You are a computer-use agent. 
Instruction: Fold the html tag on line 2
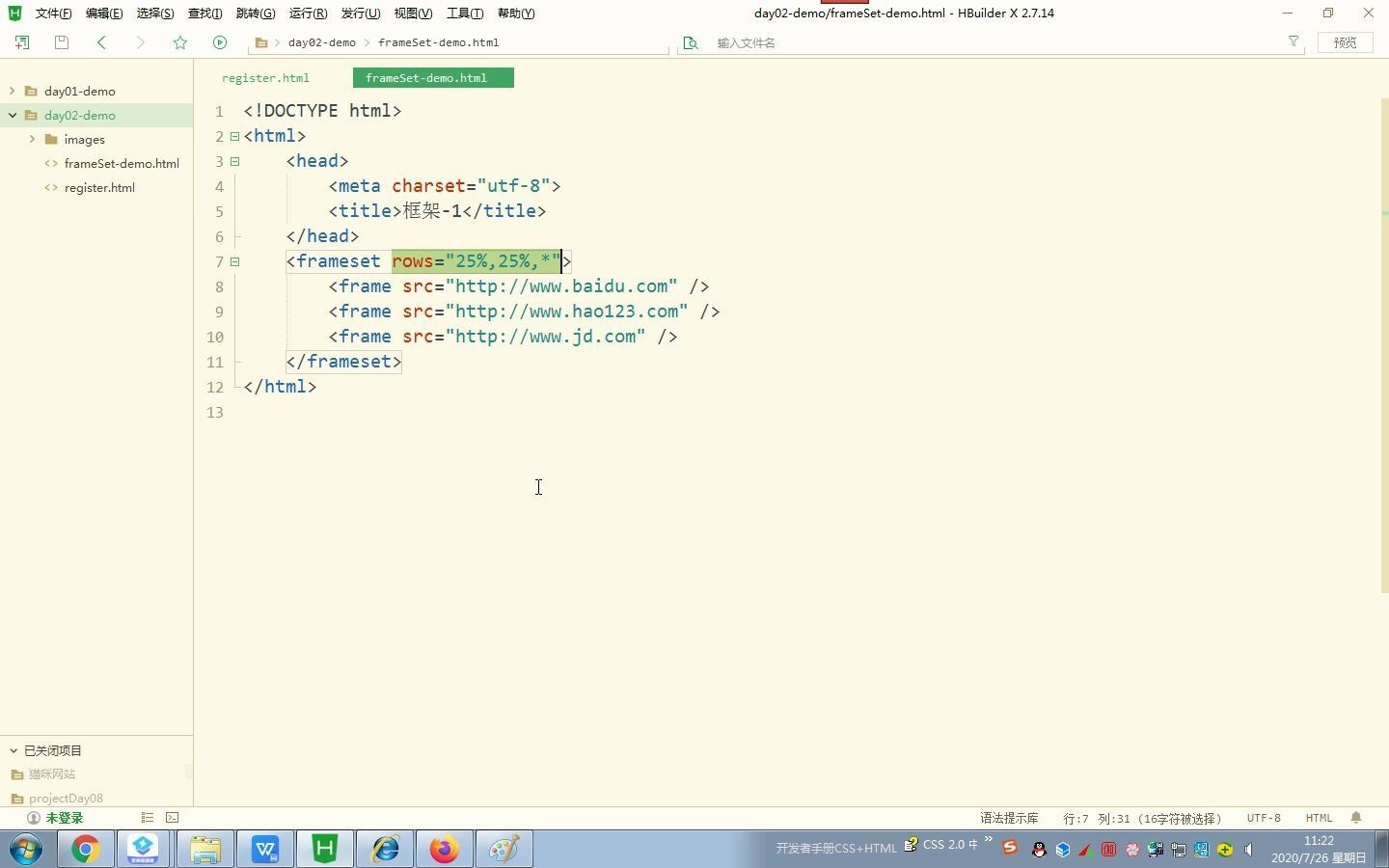[x=234, y=136]
